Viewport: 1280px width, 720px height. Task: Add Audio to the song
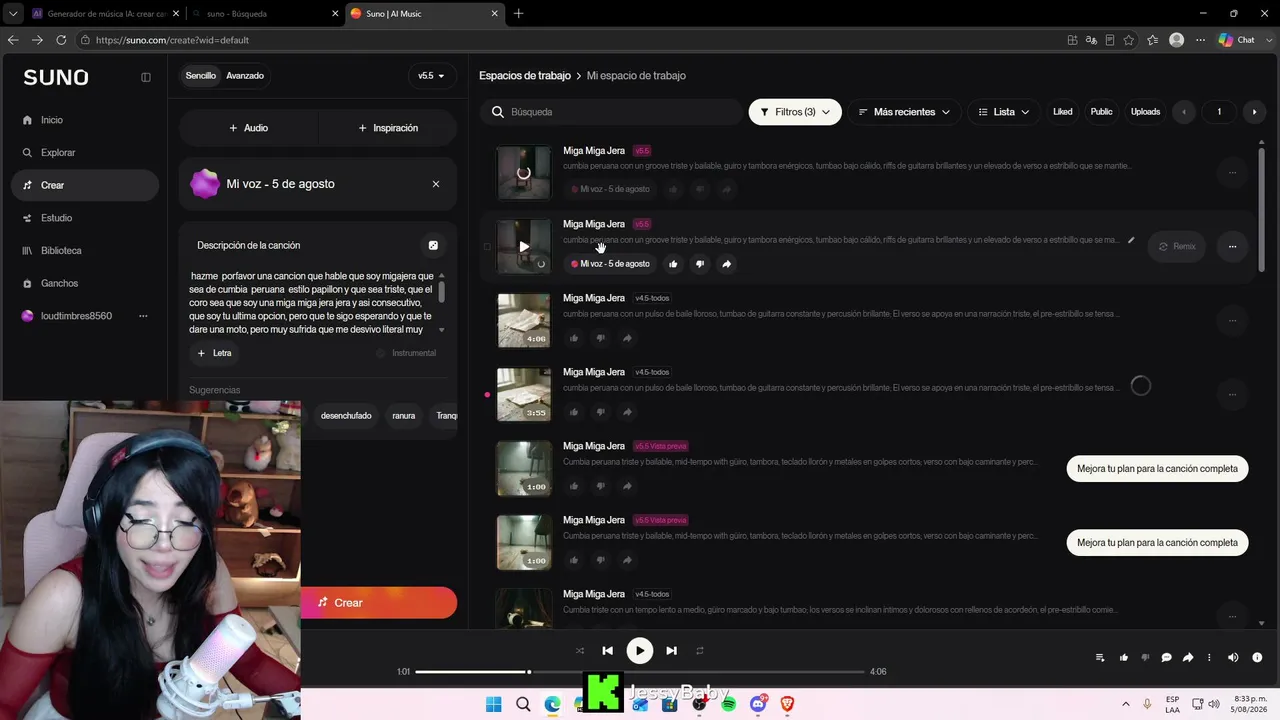coord(248,128)
